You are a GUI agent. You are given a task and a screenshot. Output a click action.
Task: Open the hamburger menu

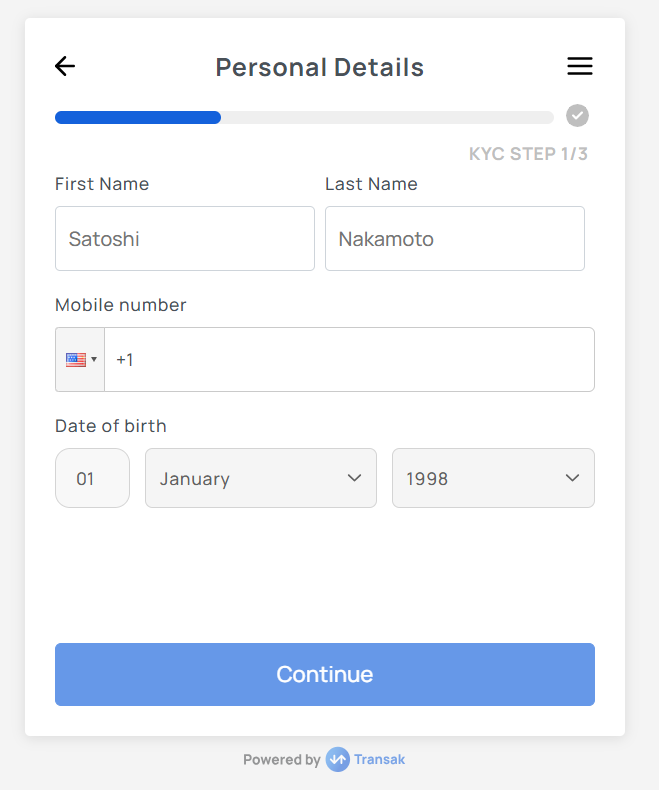[580, 67]
